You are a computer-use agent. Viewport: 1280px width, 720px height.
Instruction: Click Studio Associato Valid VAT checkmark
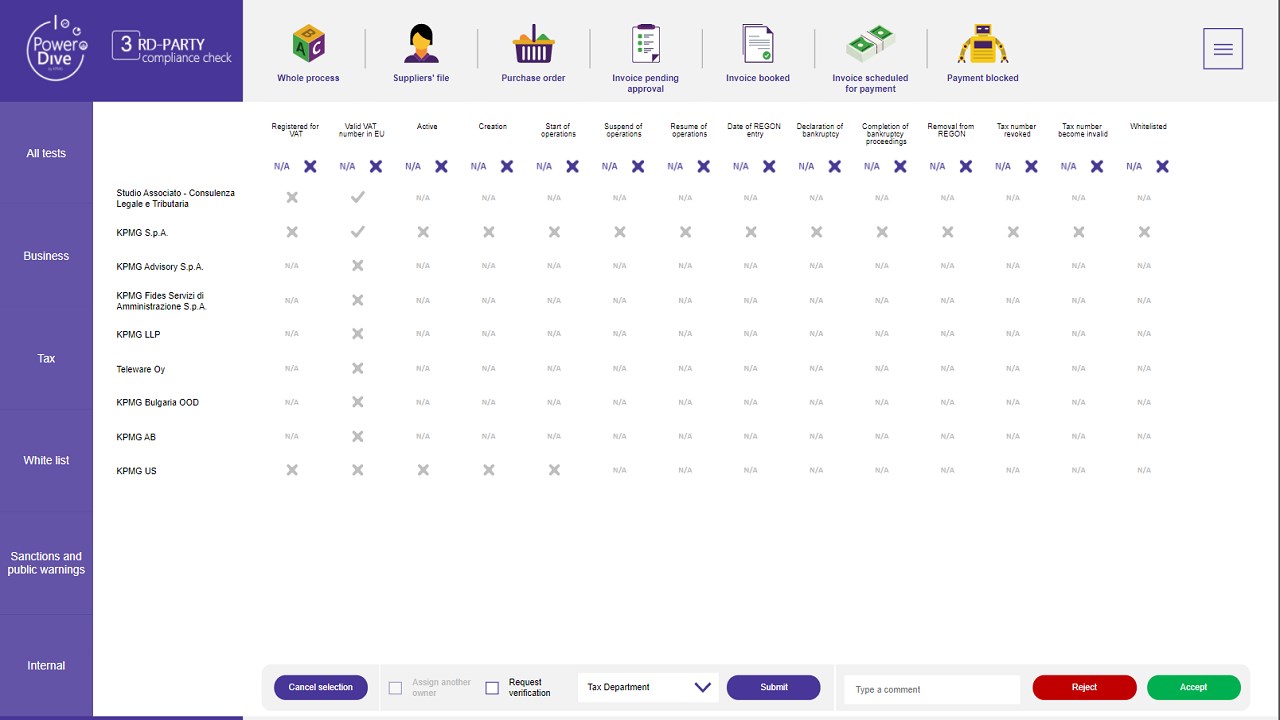(x=358, y=198)
